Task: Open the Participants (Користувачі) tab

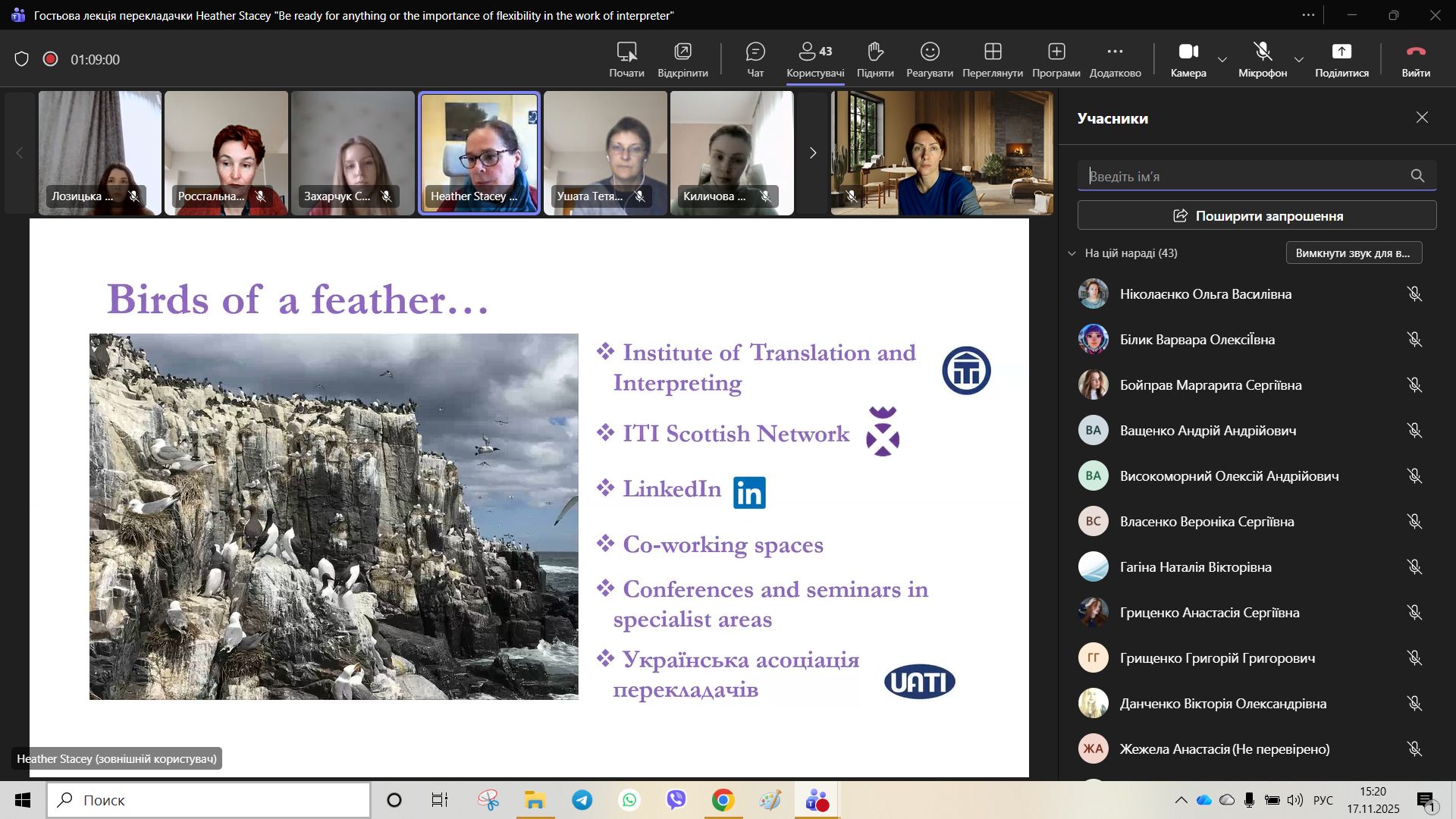Action: click(815, 59)
